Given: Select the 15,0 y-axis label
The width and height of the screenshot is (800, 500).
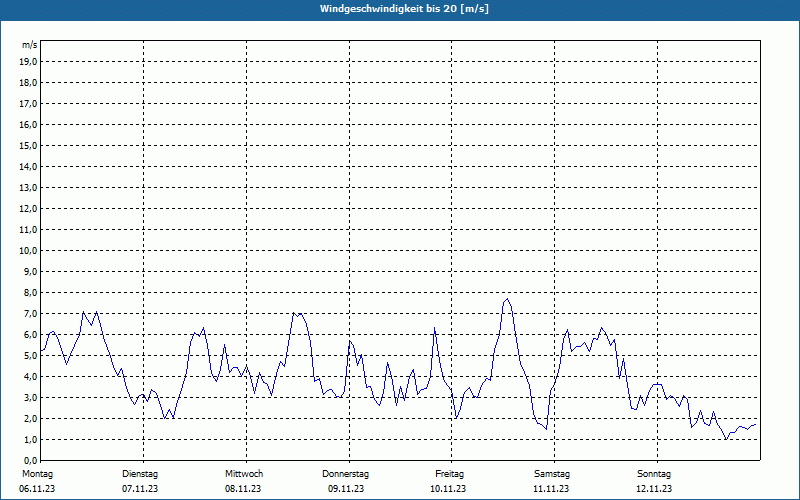Looking at the screenshot, I should tap(29, 145).
